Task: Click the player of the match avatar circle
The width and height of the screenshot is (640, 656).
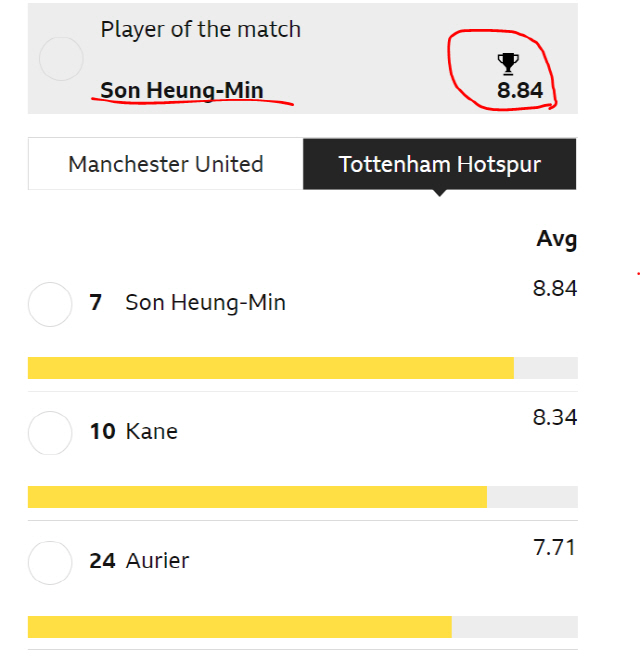Action: click(x=61, y=59)
